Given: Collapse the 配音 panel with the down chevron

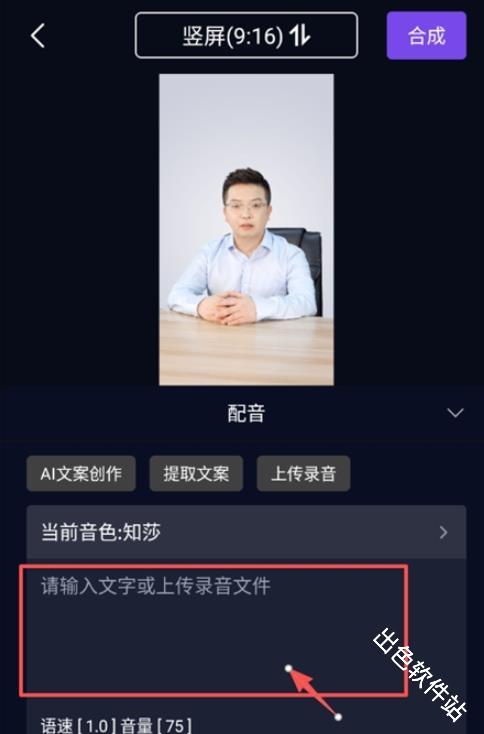Looking at the screenshot, I should tap(455, 413).
